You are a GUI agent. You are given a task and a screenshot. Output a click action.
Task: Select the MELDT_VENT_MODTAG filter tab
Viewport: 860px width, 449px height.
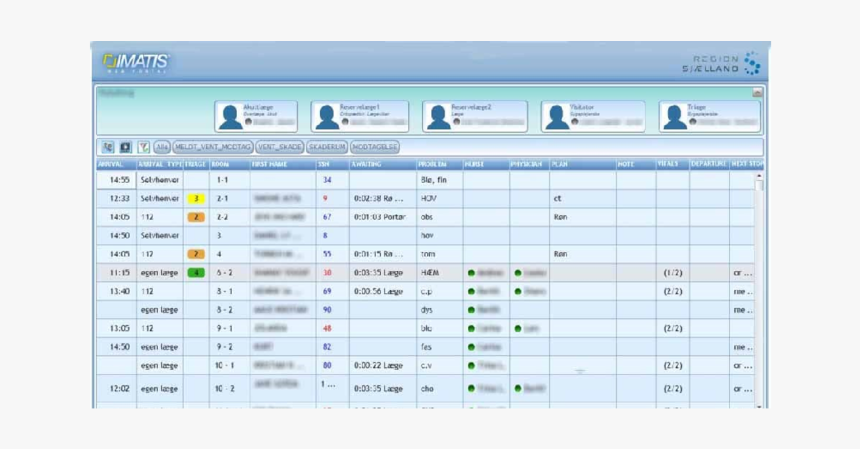tap(213, 147)
